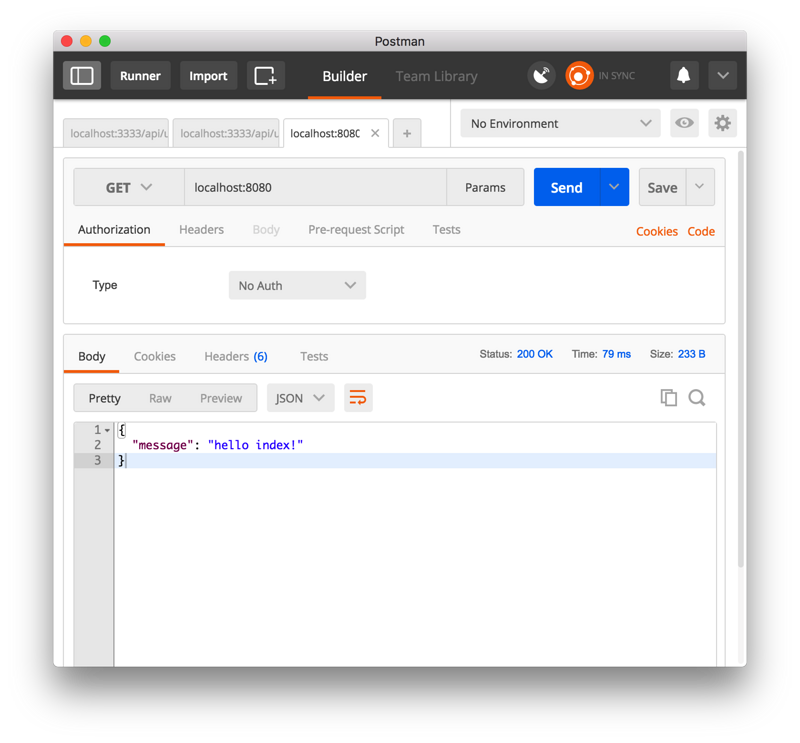This screenshot has width=800, height=743.
Task: Click the IN SYNC label
Action: pos(616,76)
